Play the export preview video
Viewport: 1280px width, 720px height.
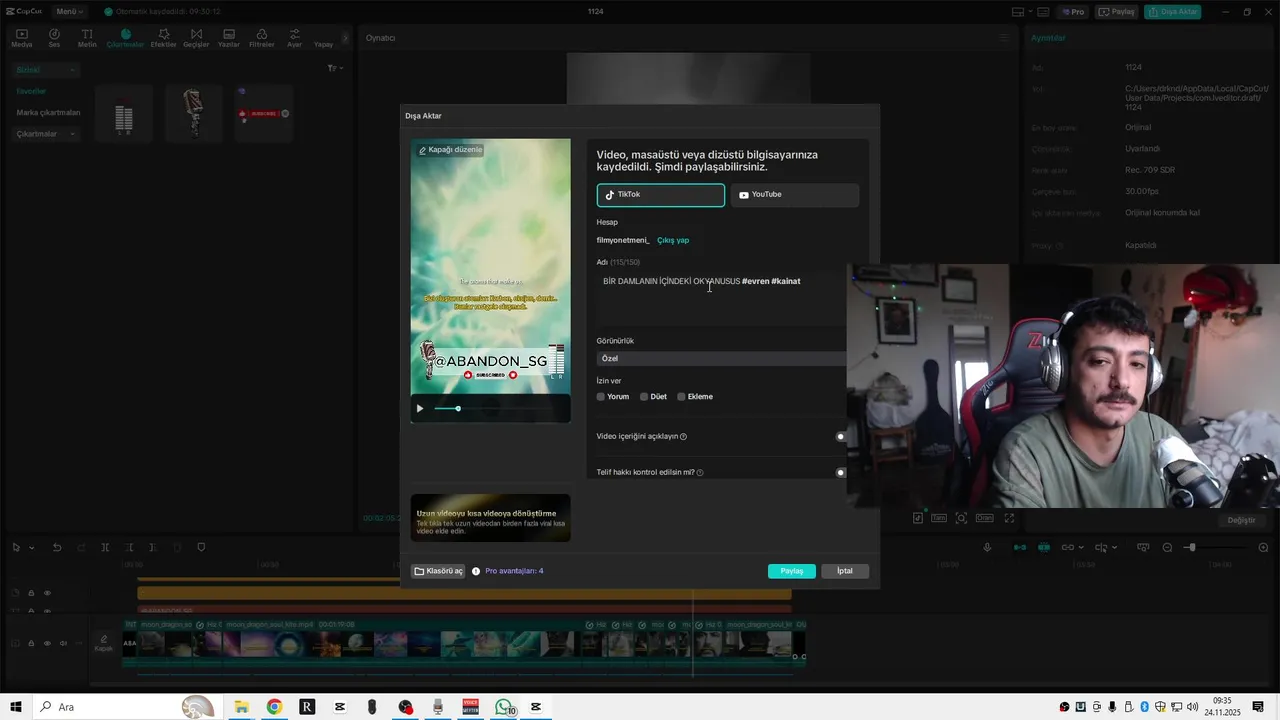pyautogui.click(x=420, y=408)
